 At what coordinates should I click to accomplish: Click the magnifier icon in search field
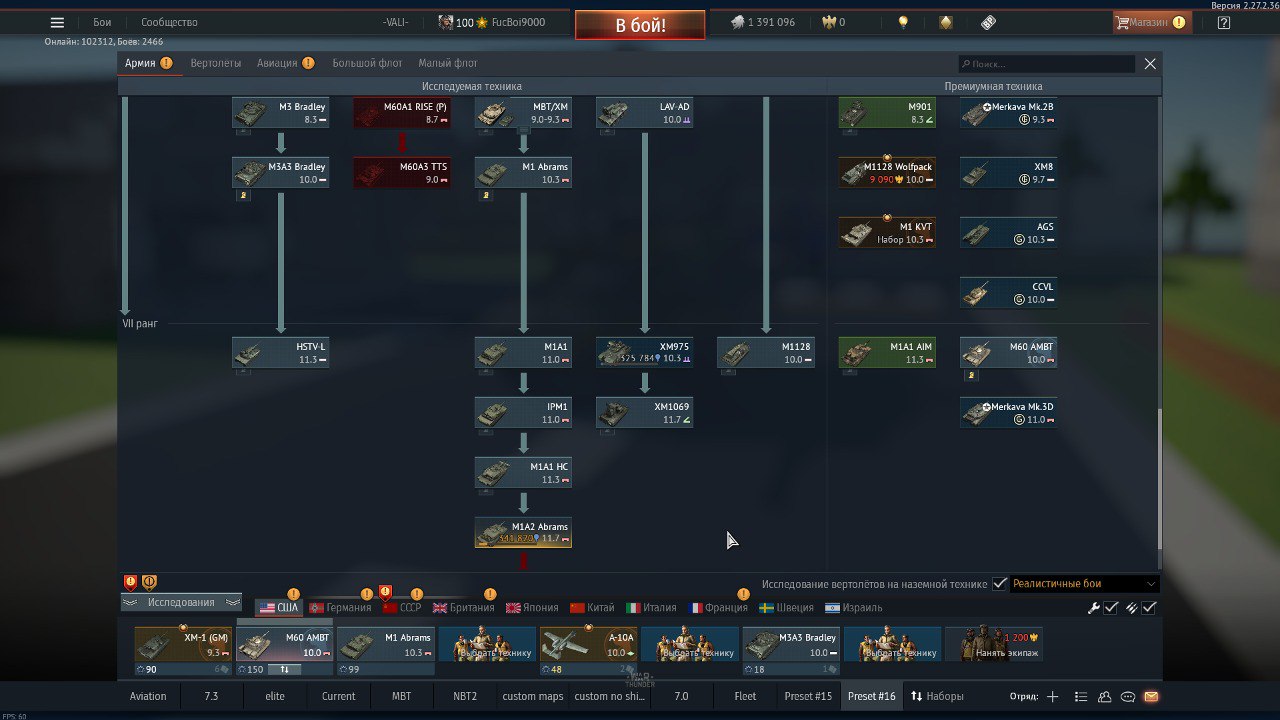(x=966, y=64)
